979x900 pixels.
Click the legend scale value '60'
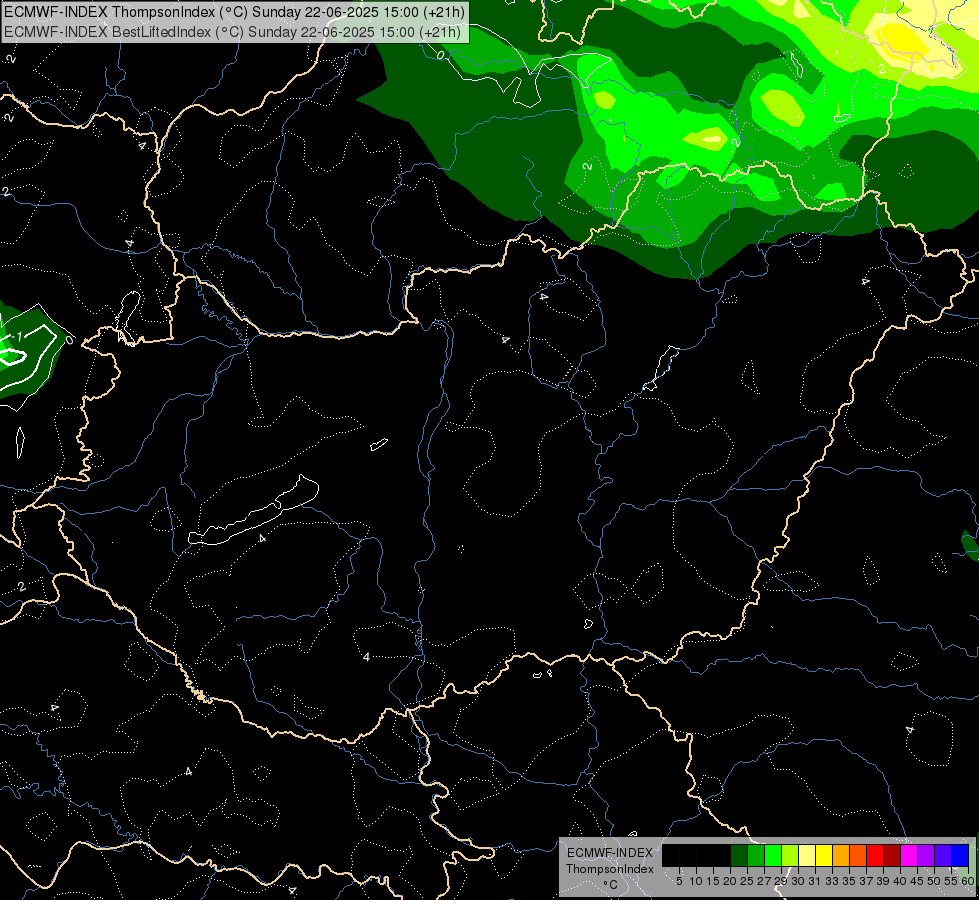pyautogui.click(x=968, y=881)
